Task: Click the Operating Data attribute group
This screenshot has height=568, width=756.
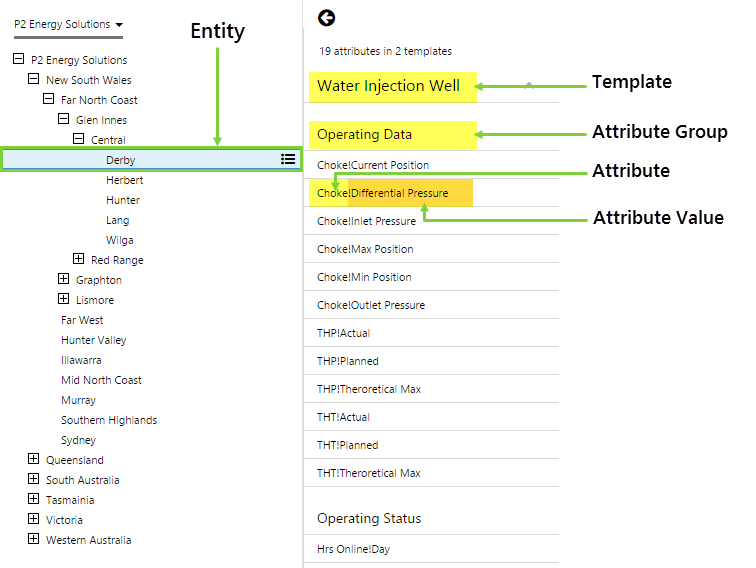Action: pyautogui.click(x=364, y=134)
